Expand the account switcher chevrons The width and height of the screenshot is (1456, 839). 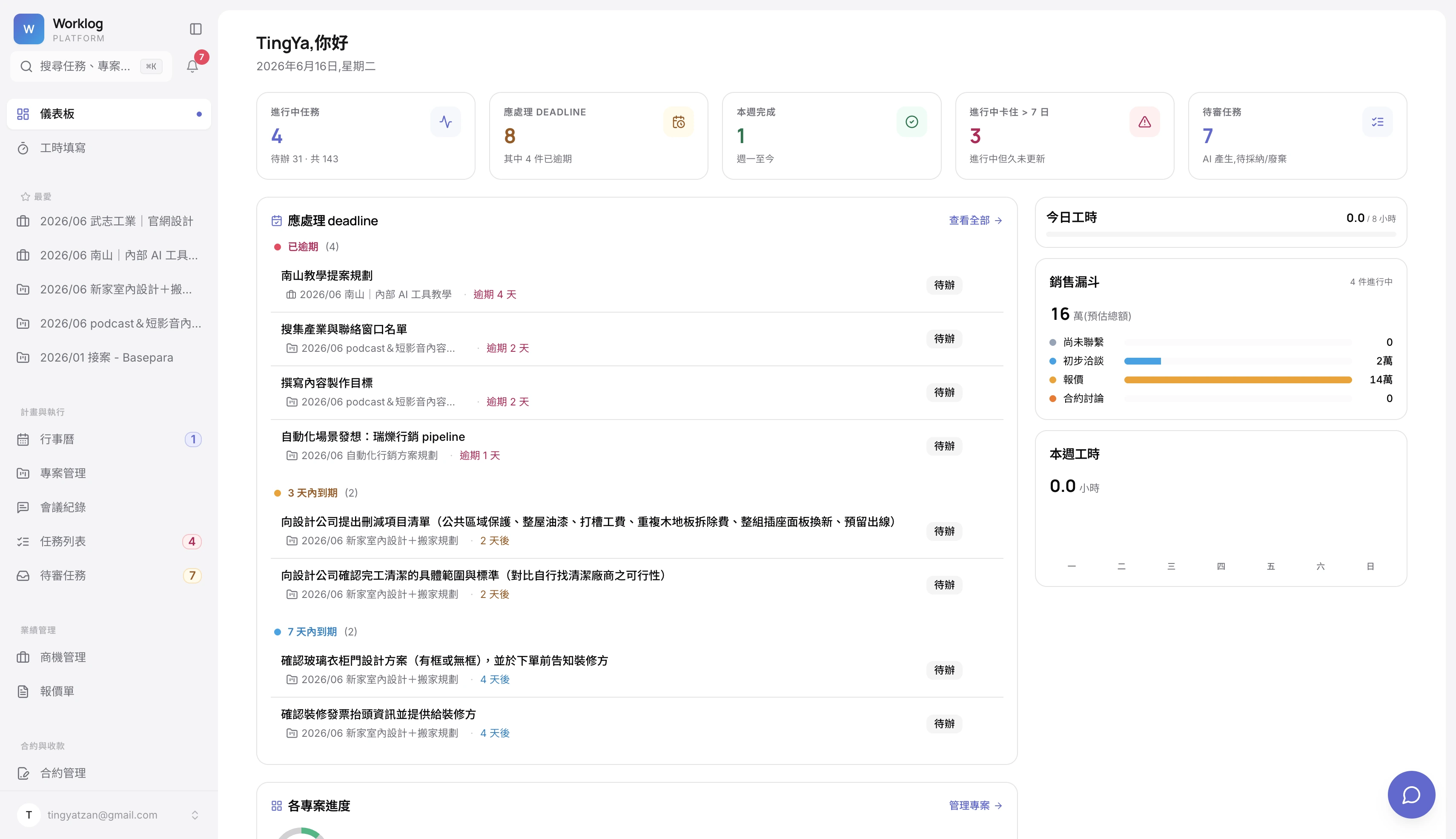(x=195, y=815)
